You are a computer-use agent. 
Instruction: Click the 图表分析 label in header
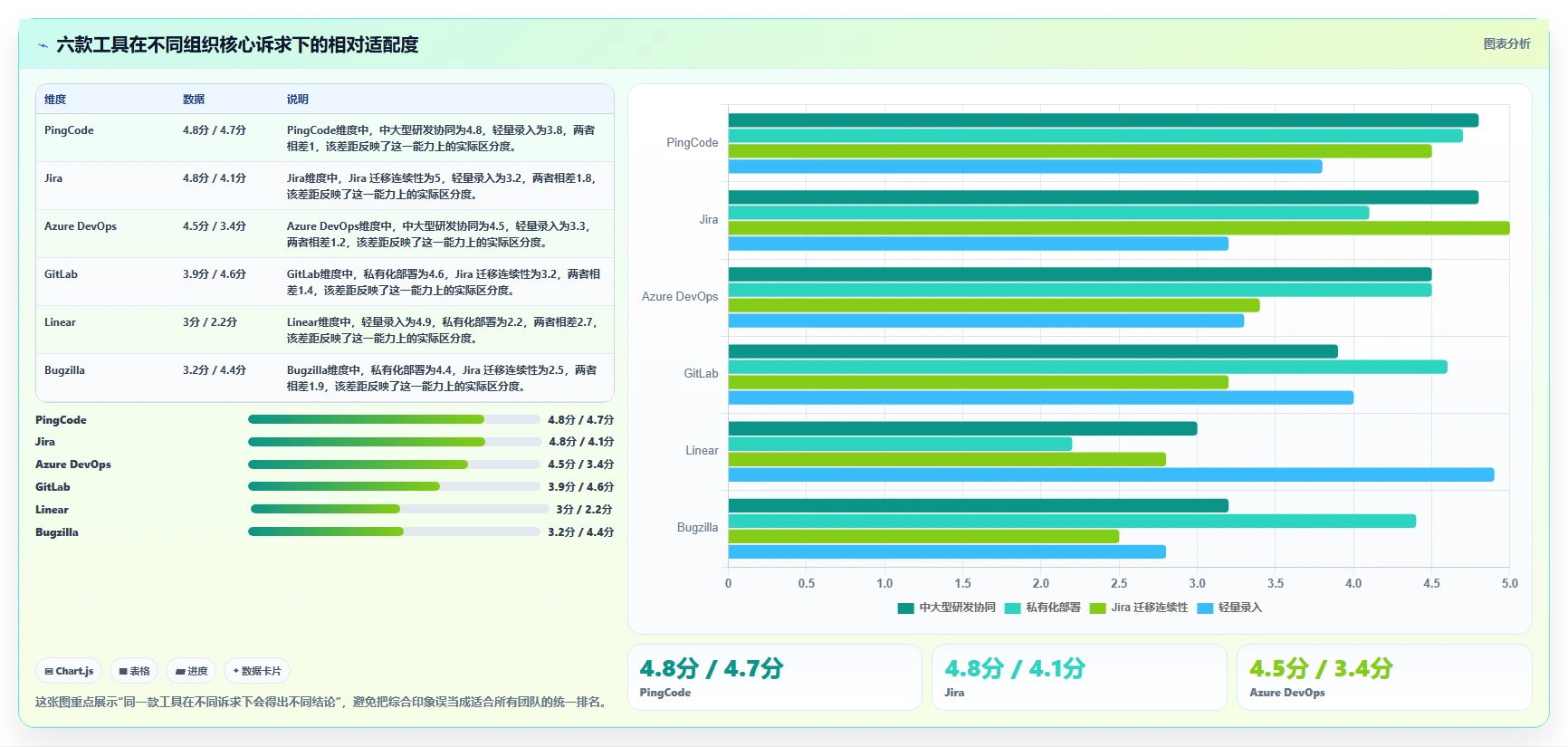click(1506, 43)
